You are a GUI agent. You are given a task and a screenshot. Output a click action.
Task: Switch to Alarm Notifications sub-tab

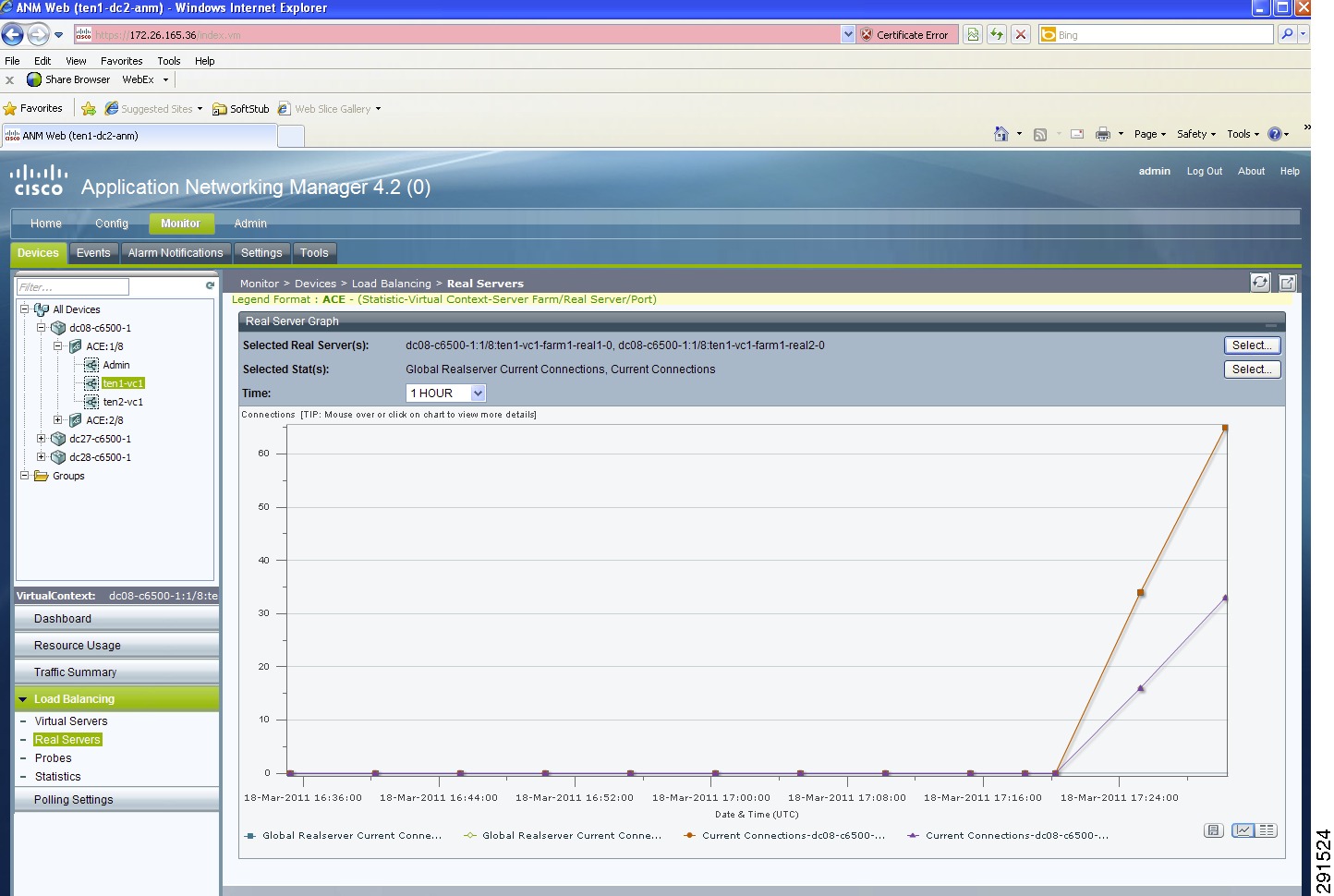click(x=176, y=253)
